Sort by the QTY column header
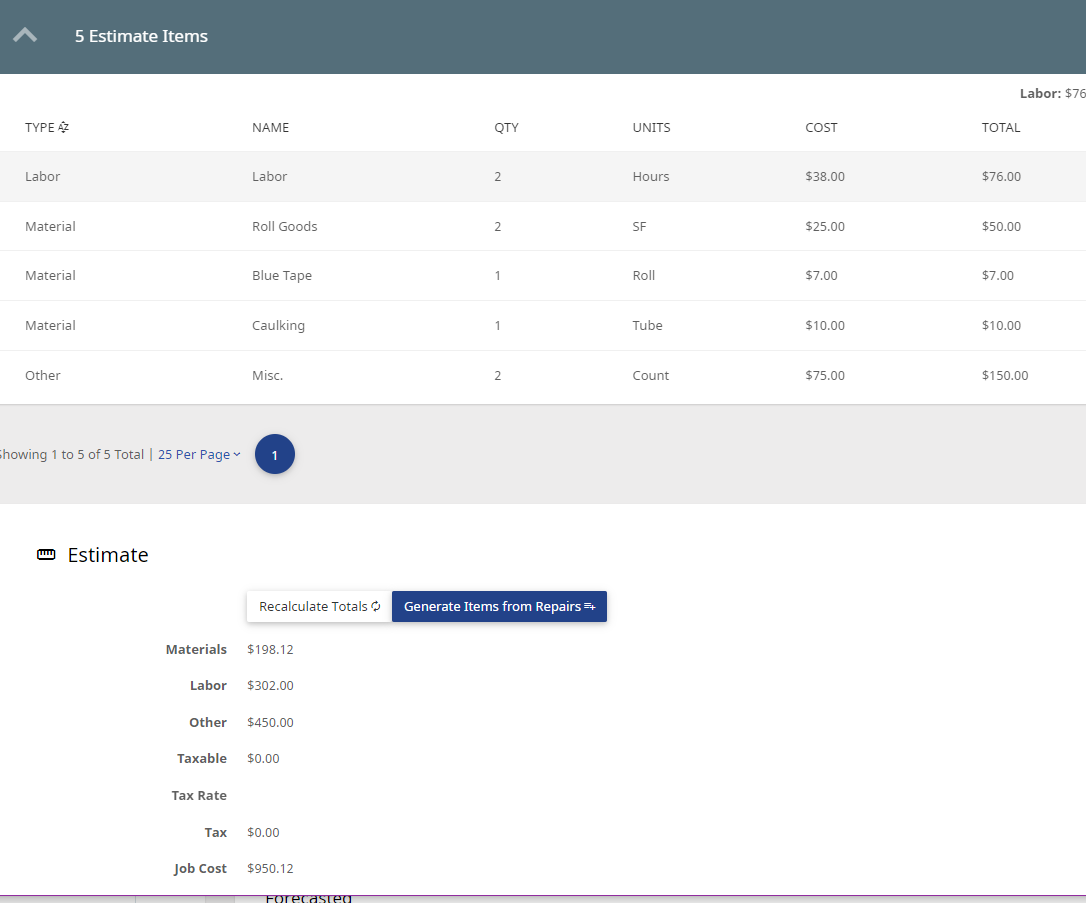 pos(506,127)
